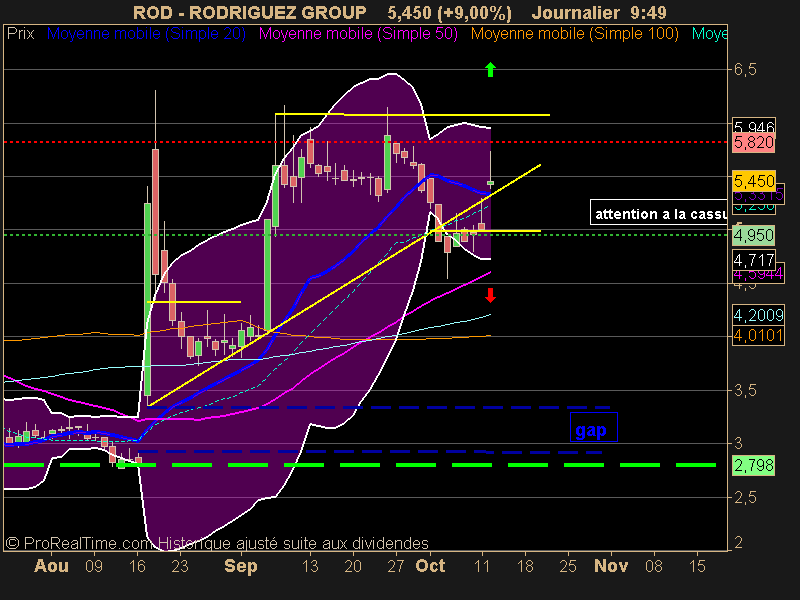Click the 2,5 price axis value
The height and width of the screenshot is (600, 800).
click(x=745, y=497)
